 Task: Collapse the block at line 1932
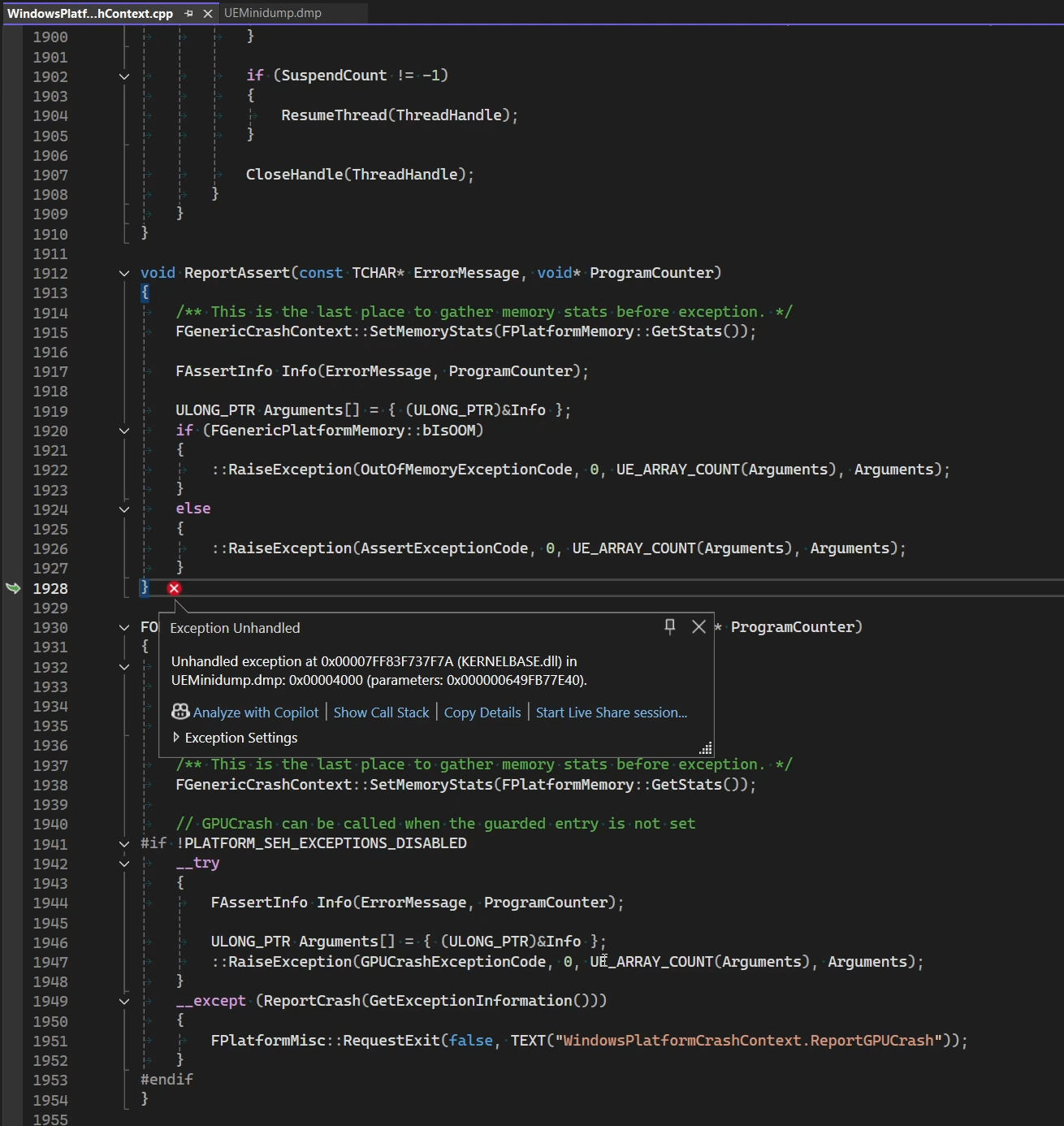[124, 667]
